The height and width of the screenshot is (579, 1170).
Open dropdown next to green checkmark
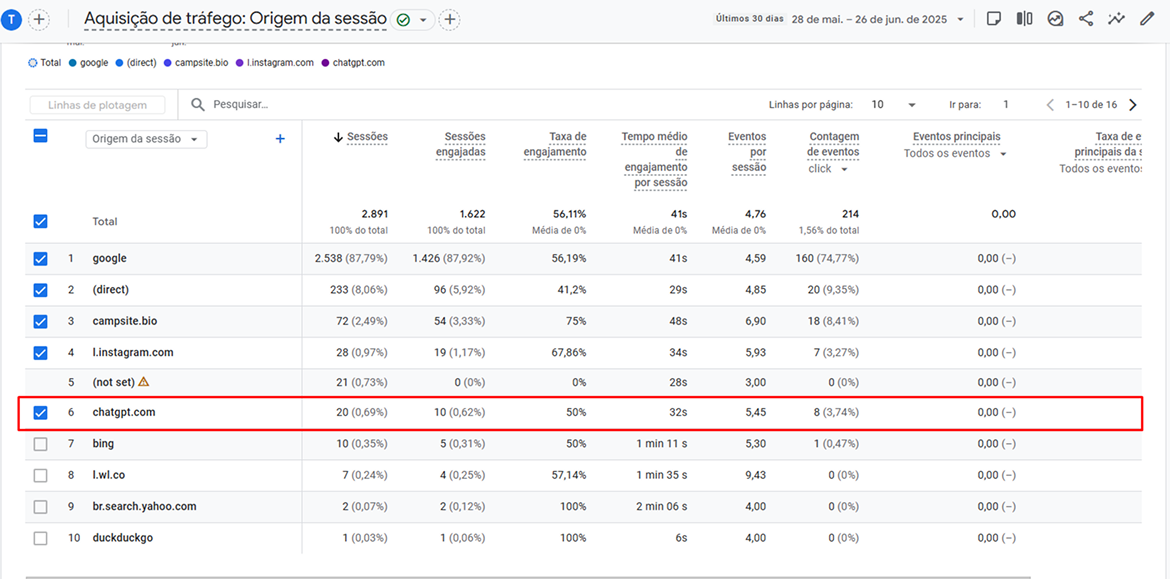click(422, 20)
